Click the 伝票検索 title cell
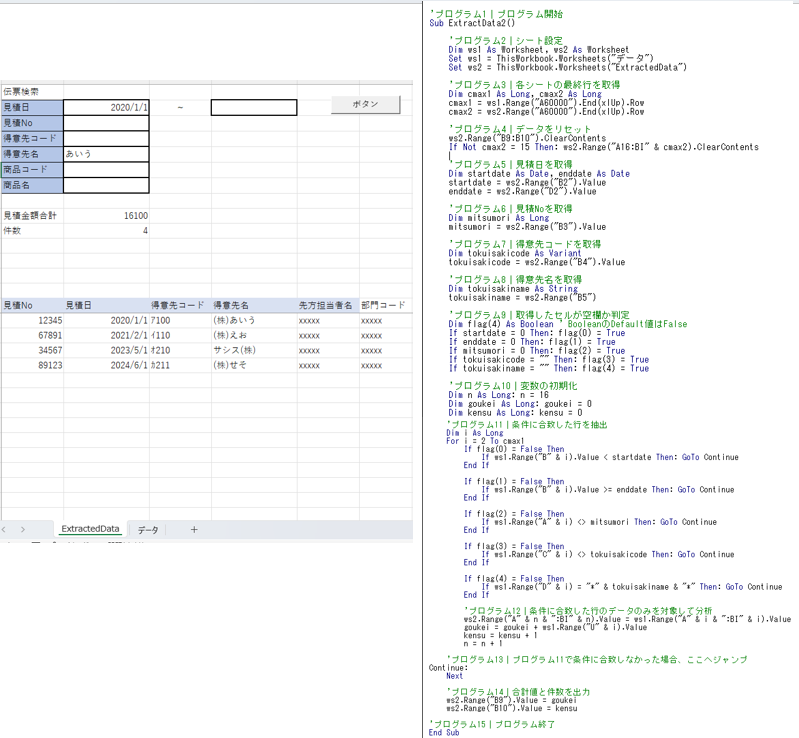This screenshot has width=799, height=738. [x=32, y=92]
